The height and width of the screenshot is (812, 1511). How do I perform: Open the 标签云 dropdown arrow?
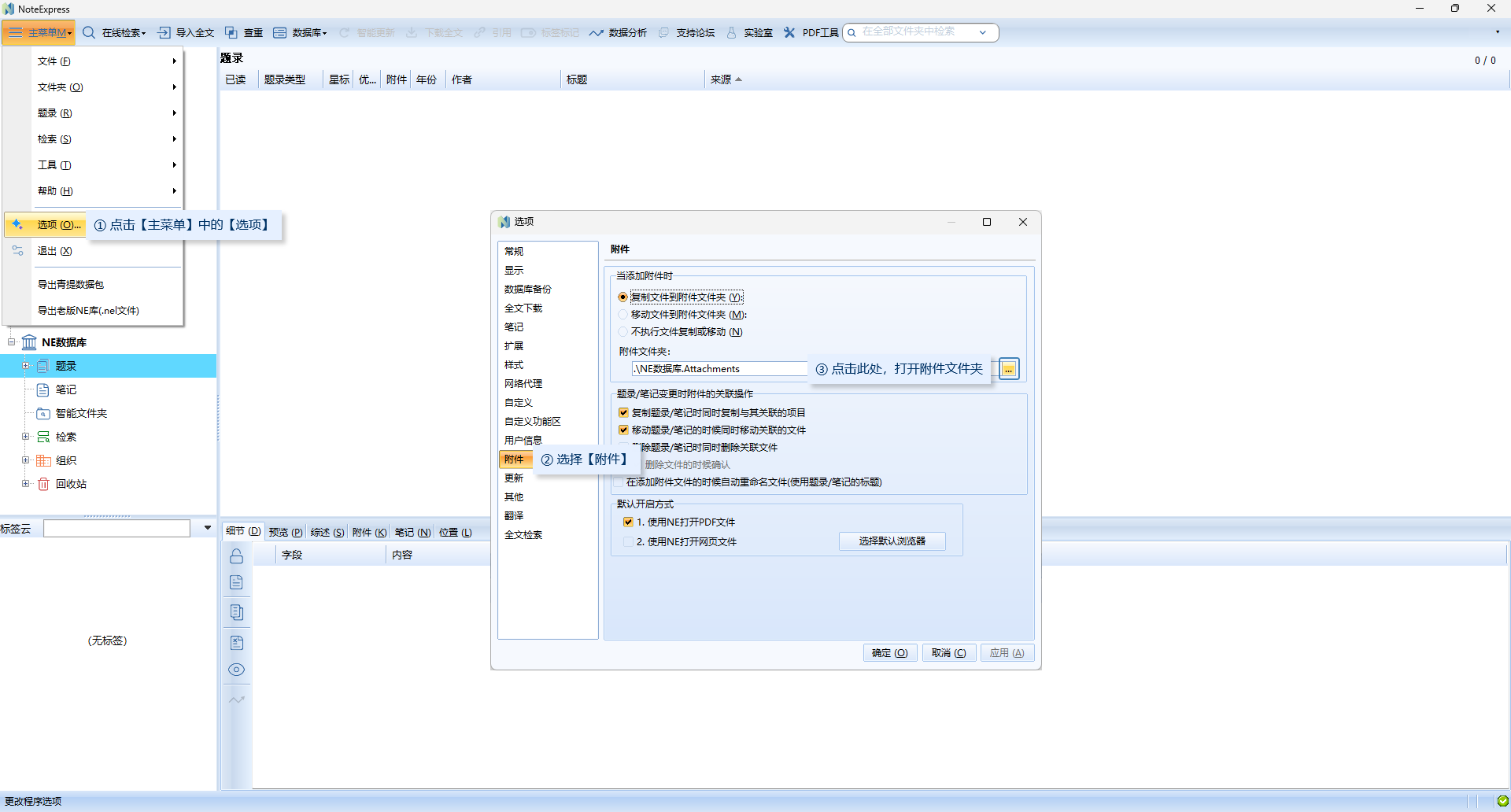pyautogui.click(x=208, y=528)
